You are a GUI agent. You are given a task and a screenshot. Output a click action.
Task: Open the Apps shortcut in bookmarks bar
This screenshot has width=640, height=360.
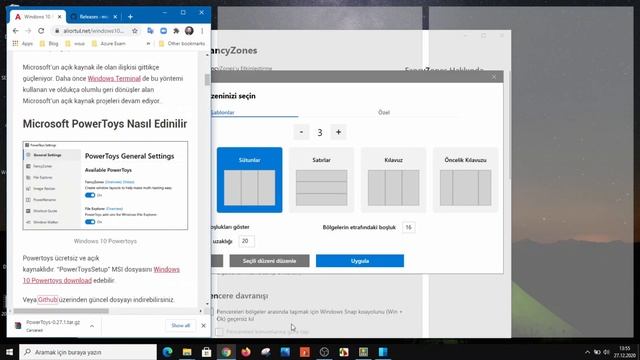pyautogui.click(x=23, y=43)
